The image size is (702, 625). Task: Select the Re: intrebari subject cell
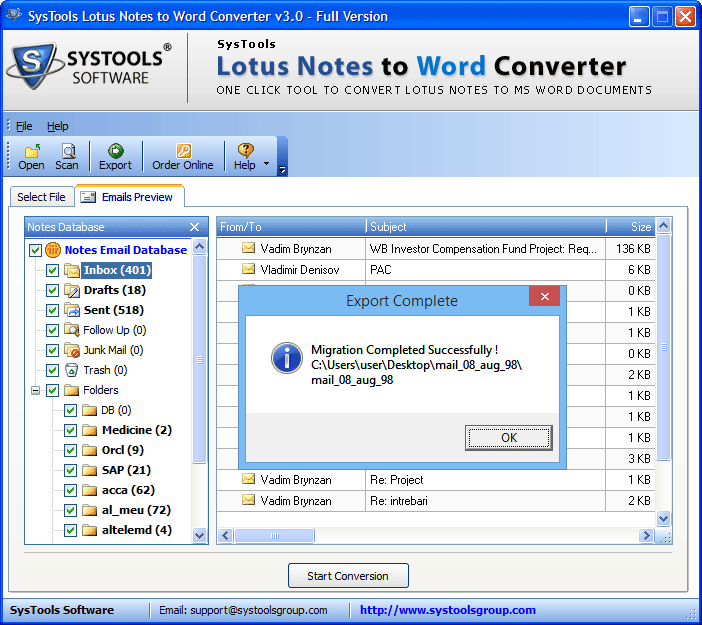(485, 501)
